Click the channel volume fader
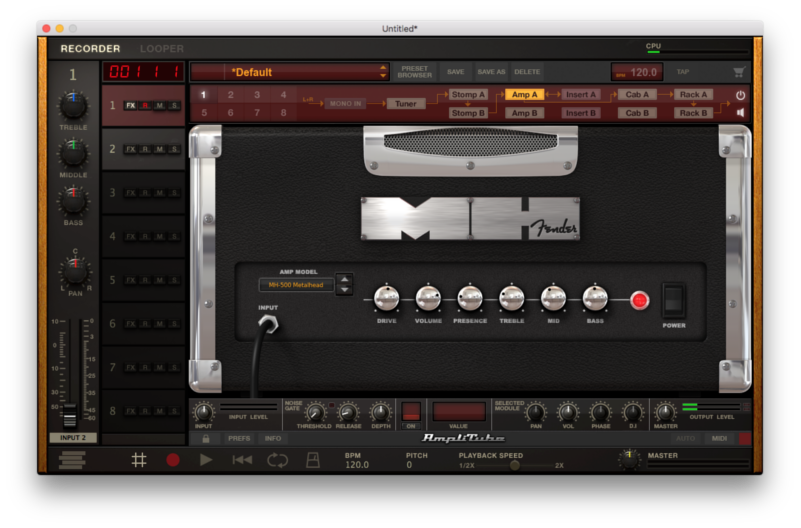Viewport: 801px width, 528px height. click(69, 415)
